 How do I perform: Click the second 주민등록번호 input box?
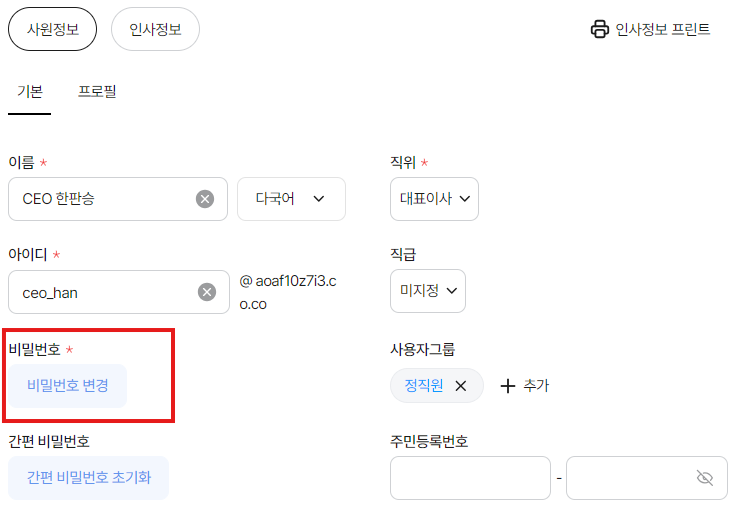click(x=630, y=478)
